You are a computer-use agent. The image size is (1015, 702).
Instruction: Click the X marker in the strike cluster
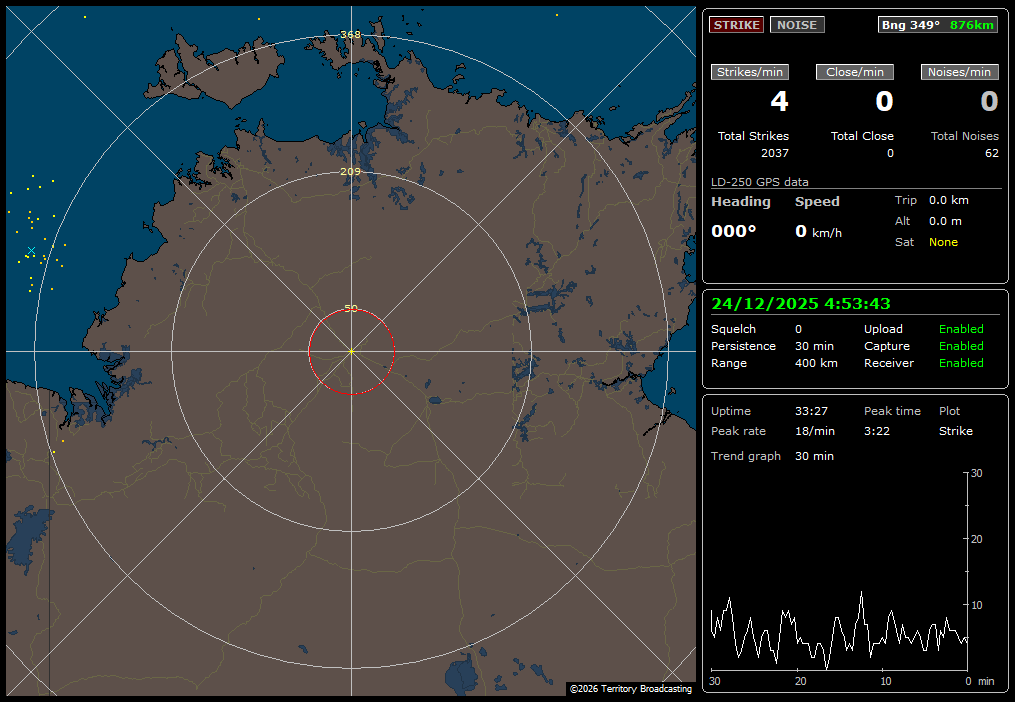tap(31, 250)
